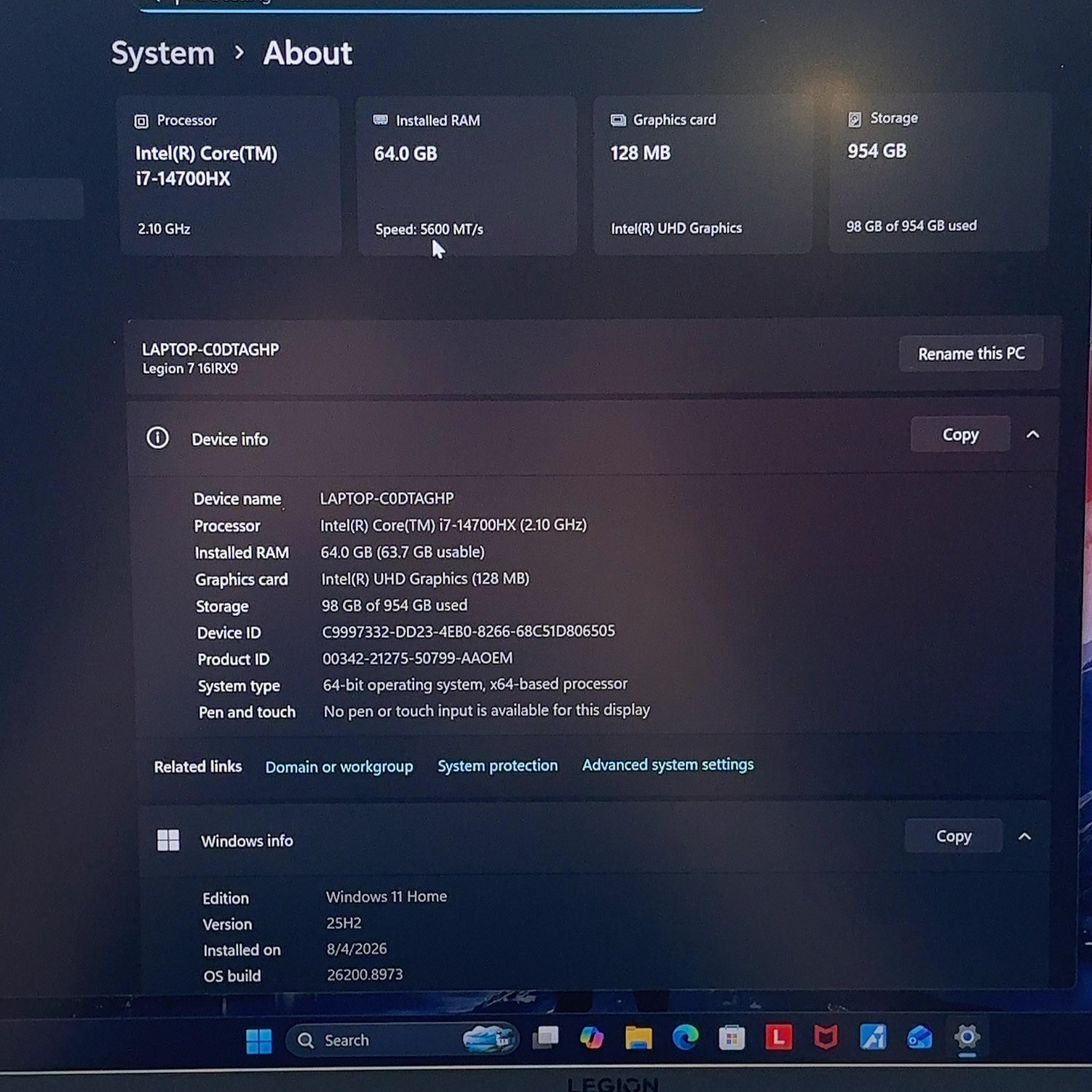Select the Installed RAM summary card
The height and width of the screenshot is (1092, 1092).
click(x=467, y=175)
